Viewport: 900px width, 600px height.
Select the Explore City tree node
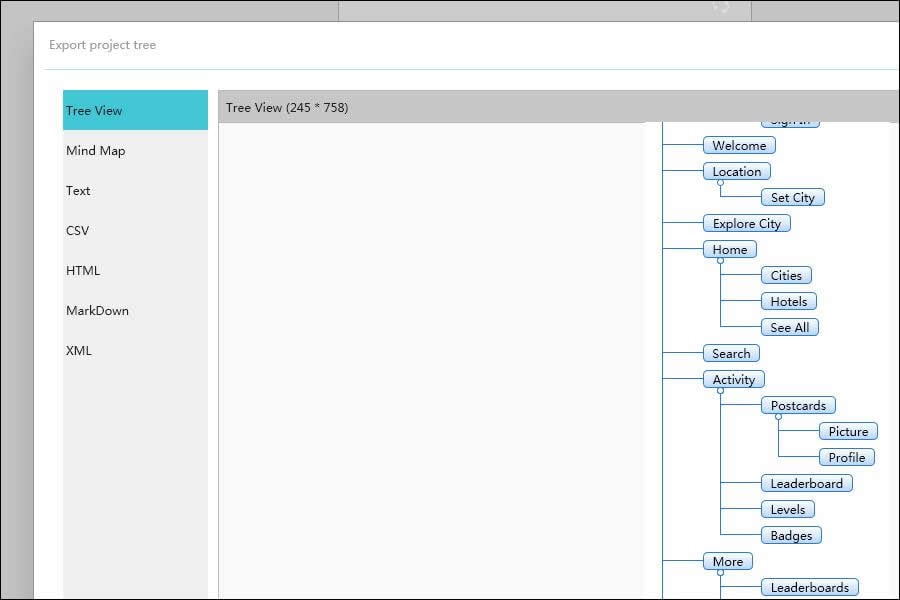click(x=746, y=224)
